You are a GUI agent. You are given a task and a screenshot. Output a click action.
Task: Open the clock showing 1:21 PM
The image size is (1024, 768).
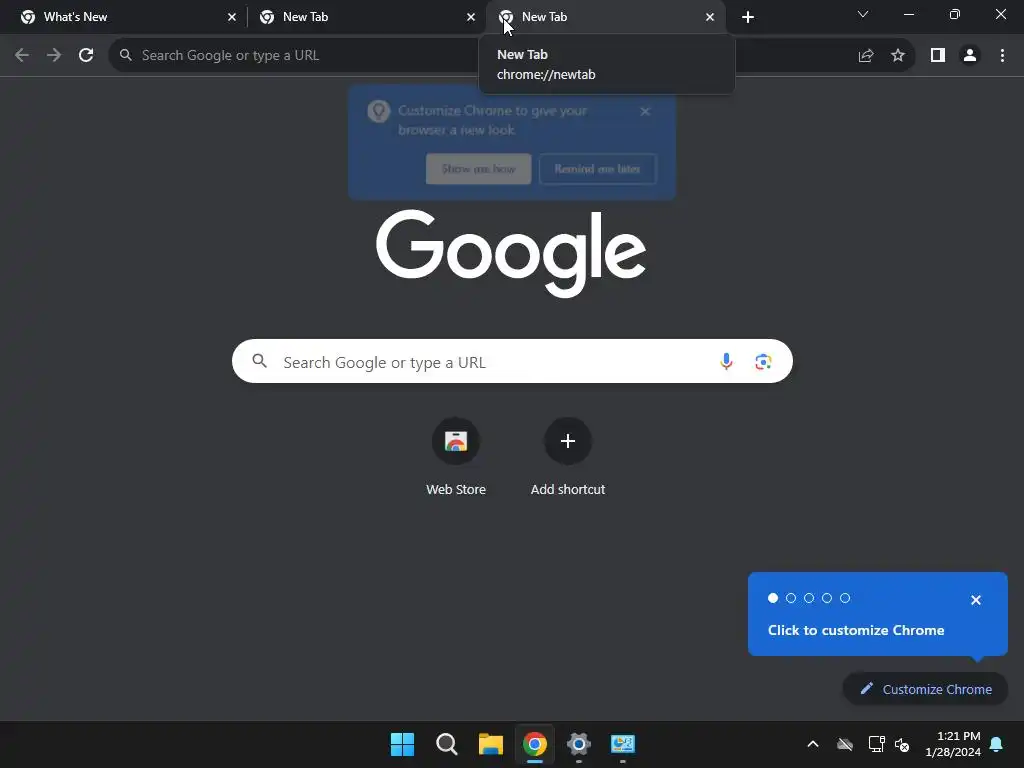[953, 744]
